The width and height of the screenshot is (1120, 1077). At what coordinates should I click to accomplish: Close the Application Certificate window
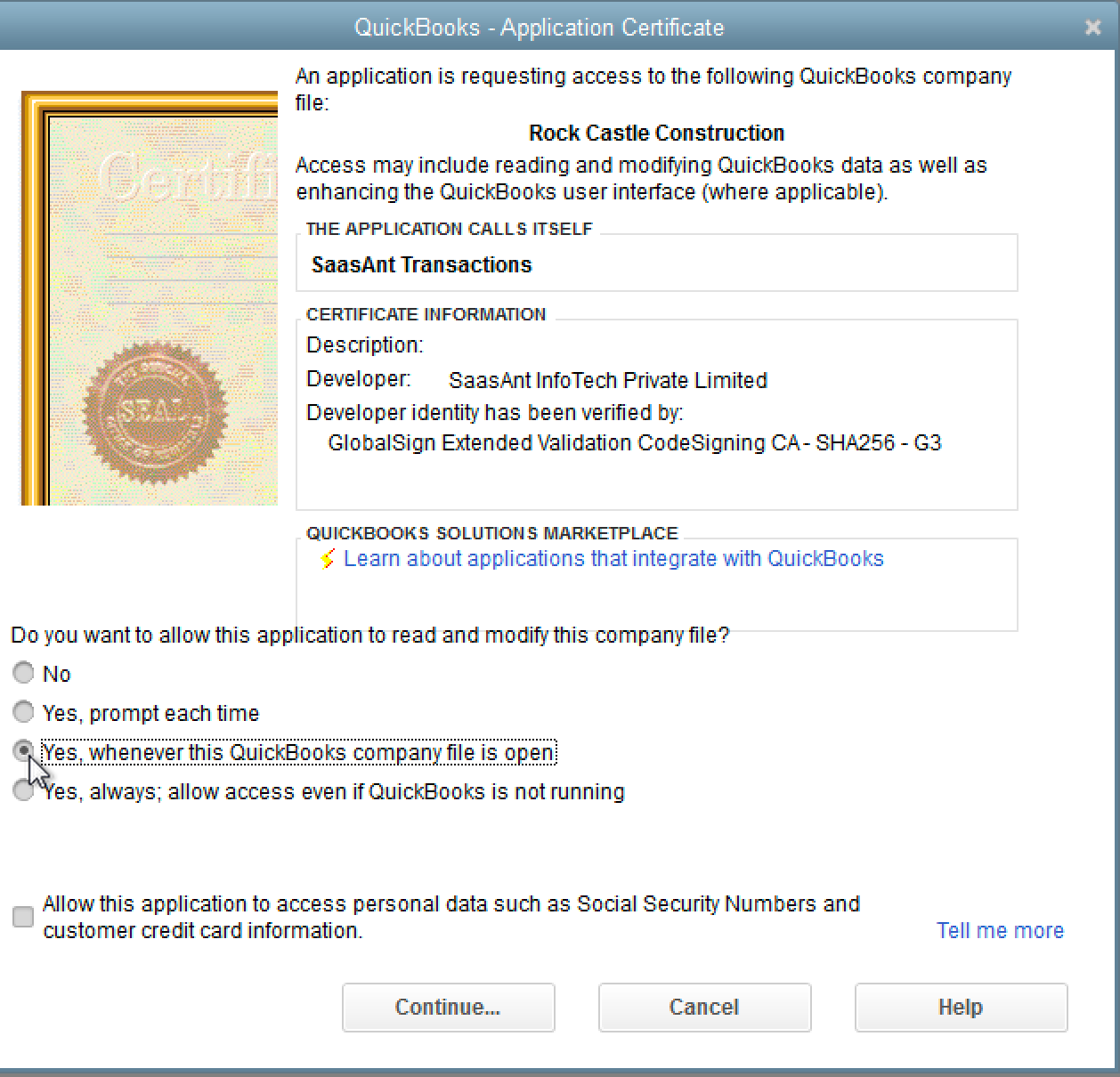pos(1093,28)
